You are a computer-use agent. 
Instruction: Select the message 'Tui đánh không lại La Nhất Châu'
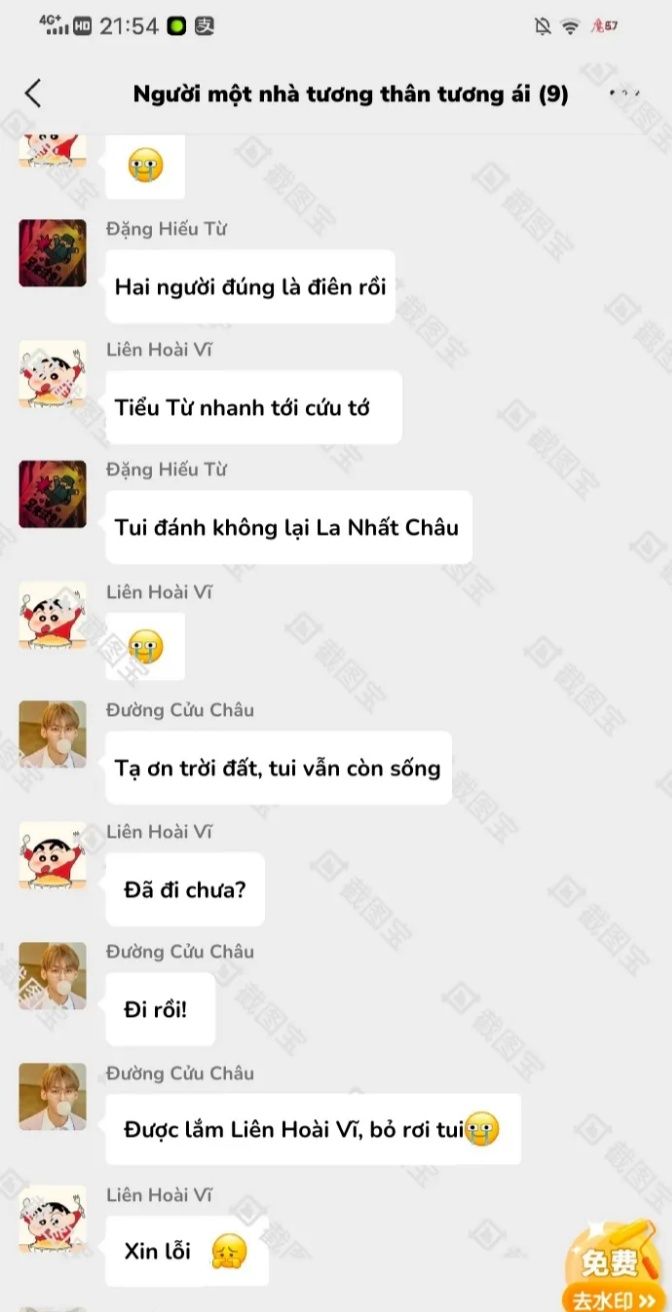pyautogui.click(x=289, y=527)
